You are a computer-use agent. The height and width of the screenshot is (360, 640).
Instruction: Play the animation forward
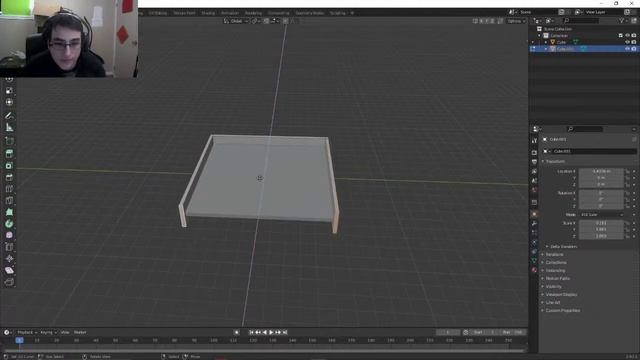coord(271,332)
